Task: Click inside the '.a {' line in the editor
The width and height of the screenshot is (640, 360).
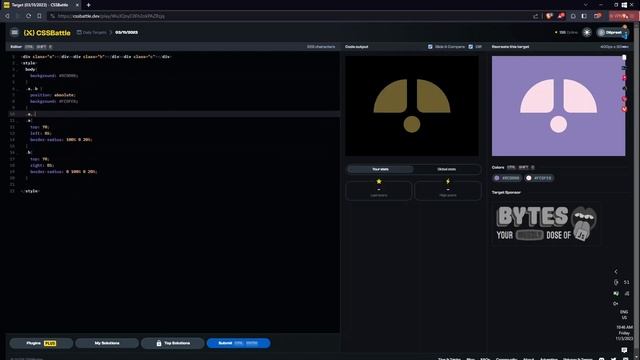Action: 29,120
